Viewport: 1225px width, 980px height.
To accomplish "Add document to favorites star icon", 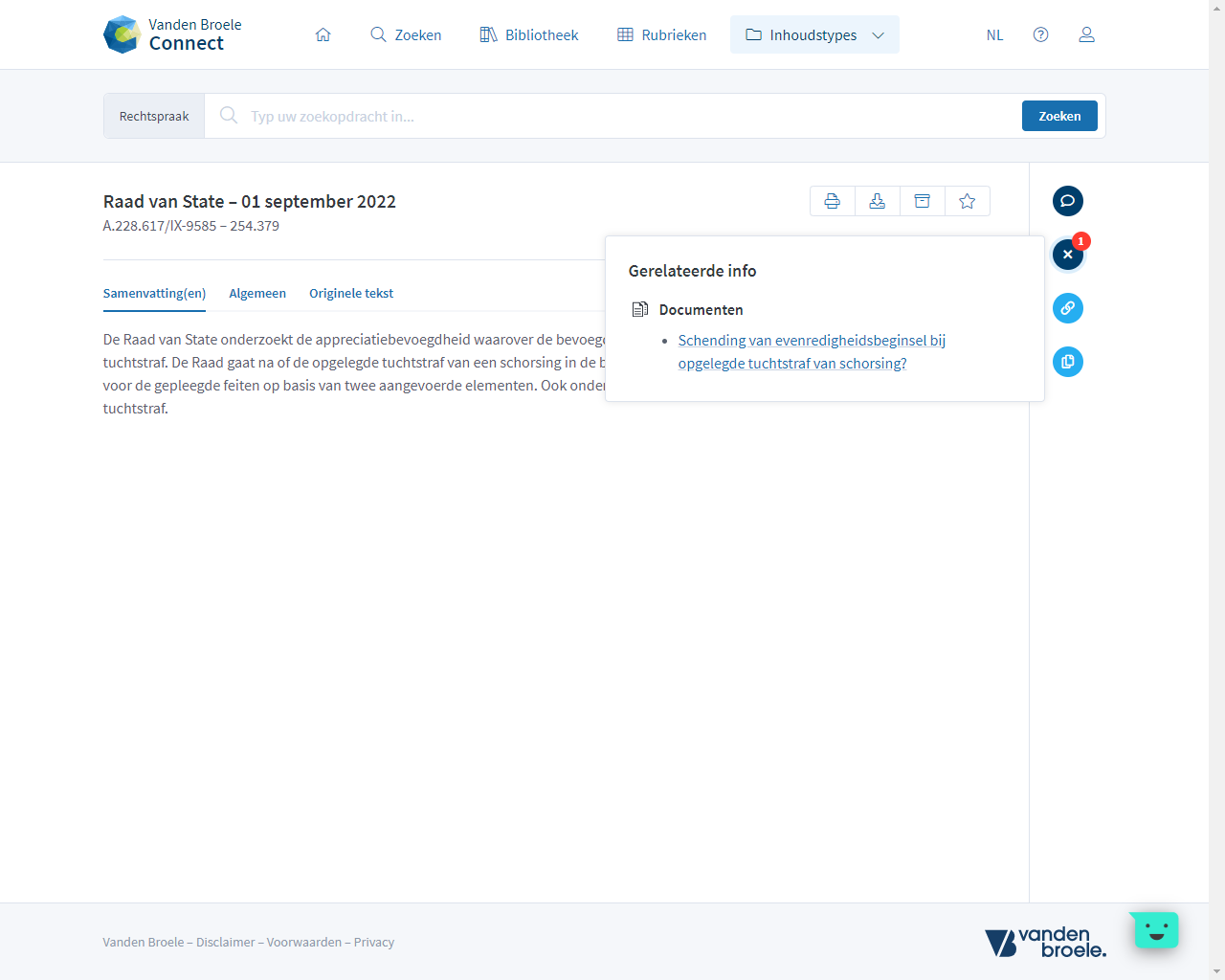I will 968,201.
